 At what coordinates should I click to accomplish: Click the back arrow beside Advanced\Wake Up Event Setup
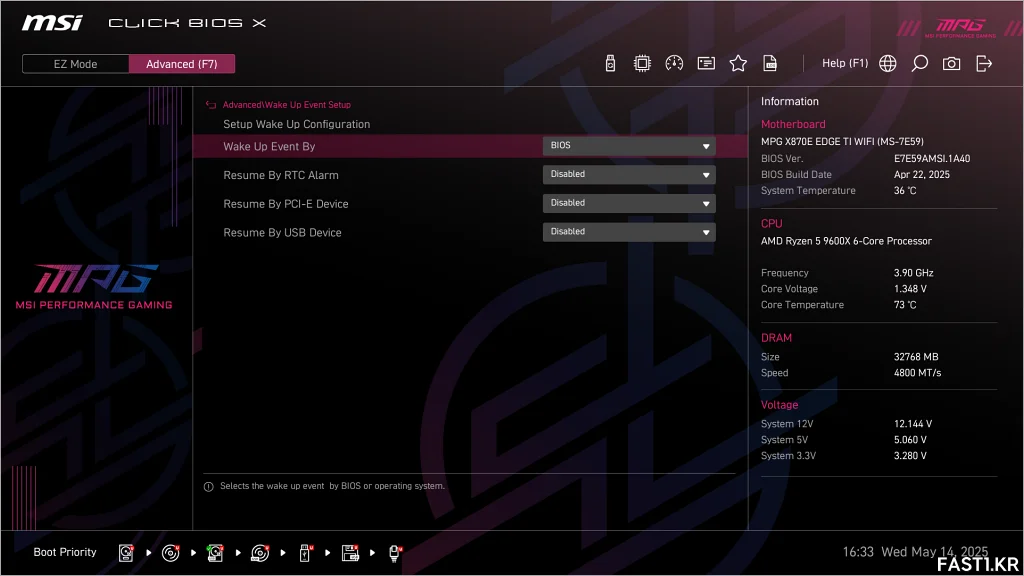(211, 104)
